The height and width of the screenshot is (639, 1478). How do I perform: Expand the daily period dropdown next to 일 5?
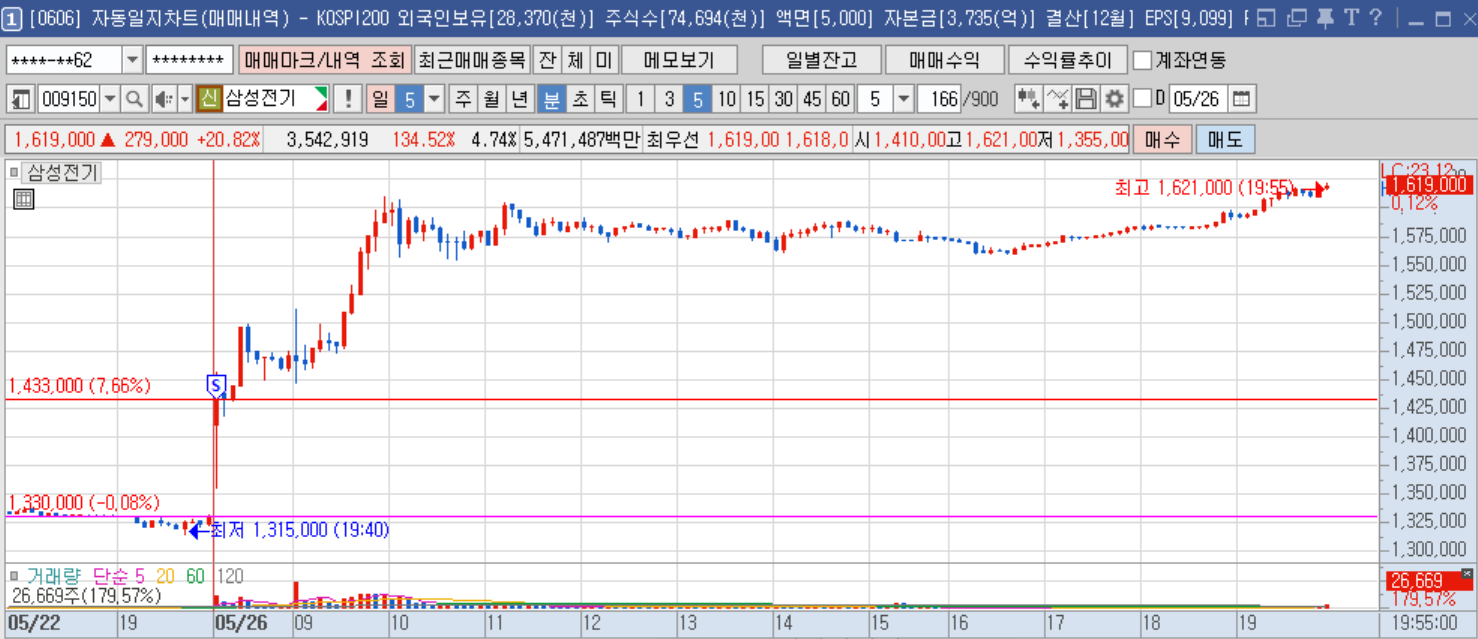click(x=434, y=99)
